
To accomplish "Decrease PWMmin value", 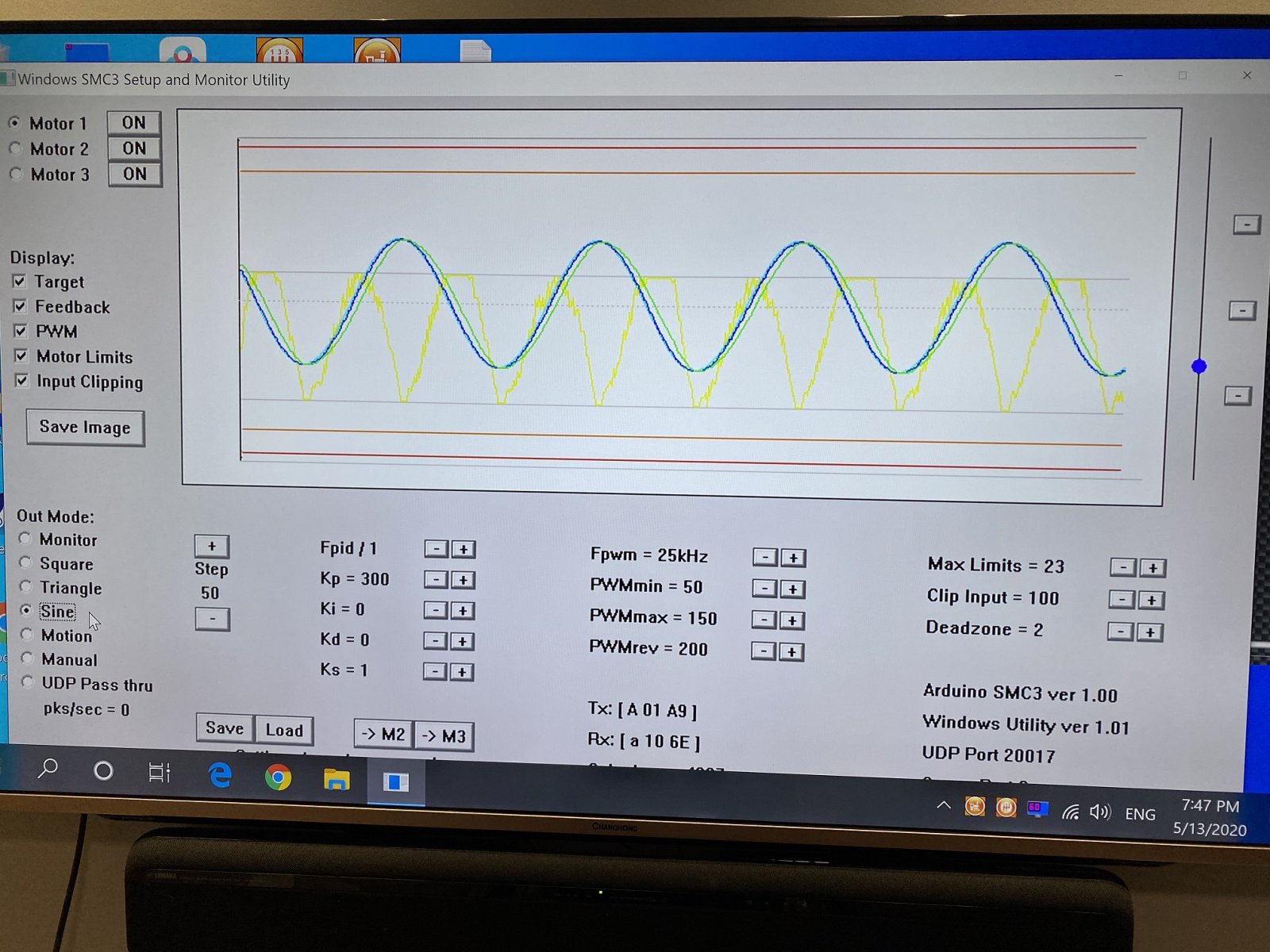I will (x=764, y=589).
